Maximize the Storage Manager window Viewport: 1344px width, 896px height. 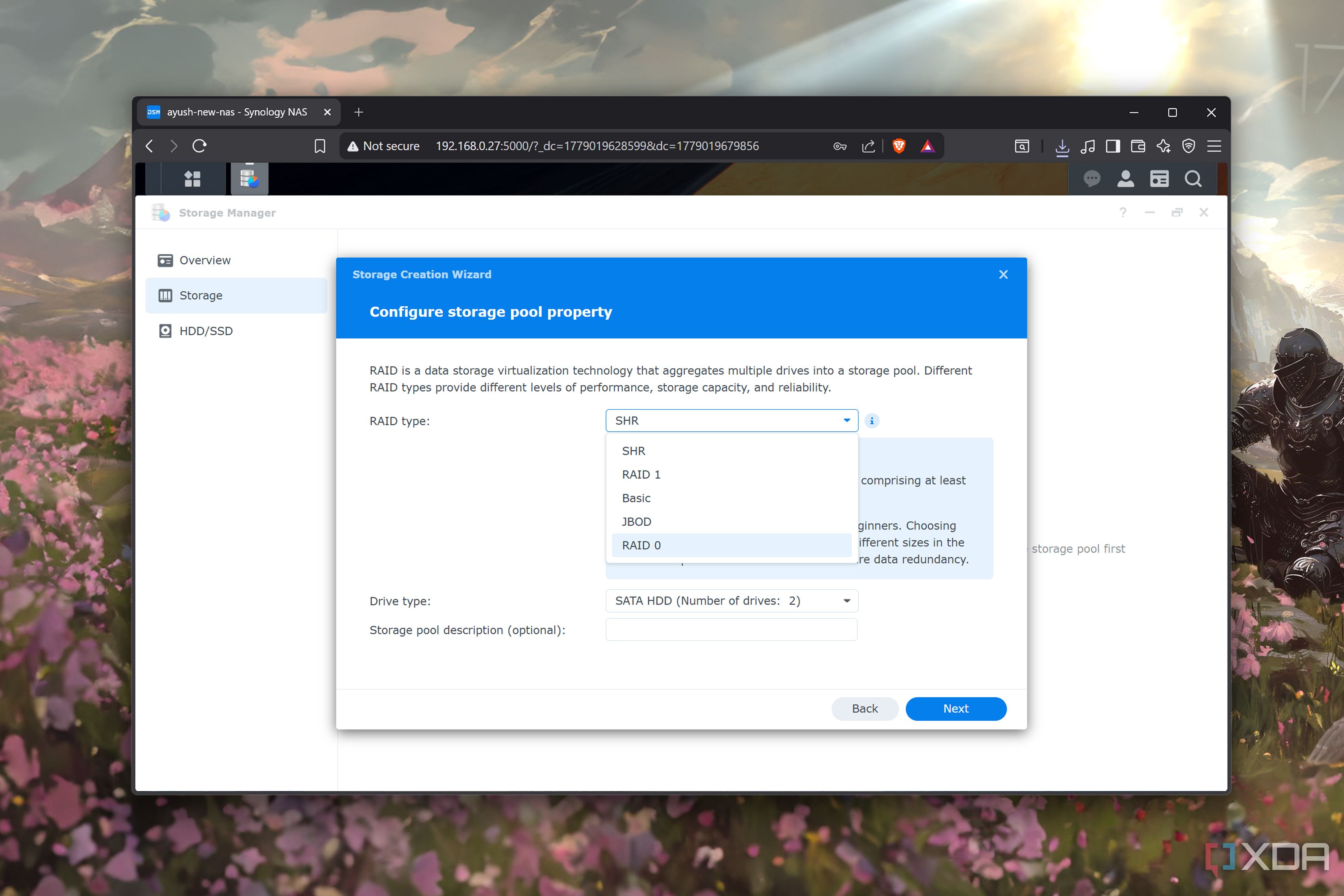coord(1177,213)
